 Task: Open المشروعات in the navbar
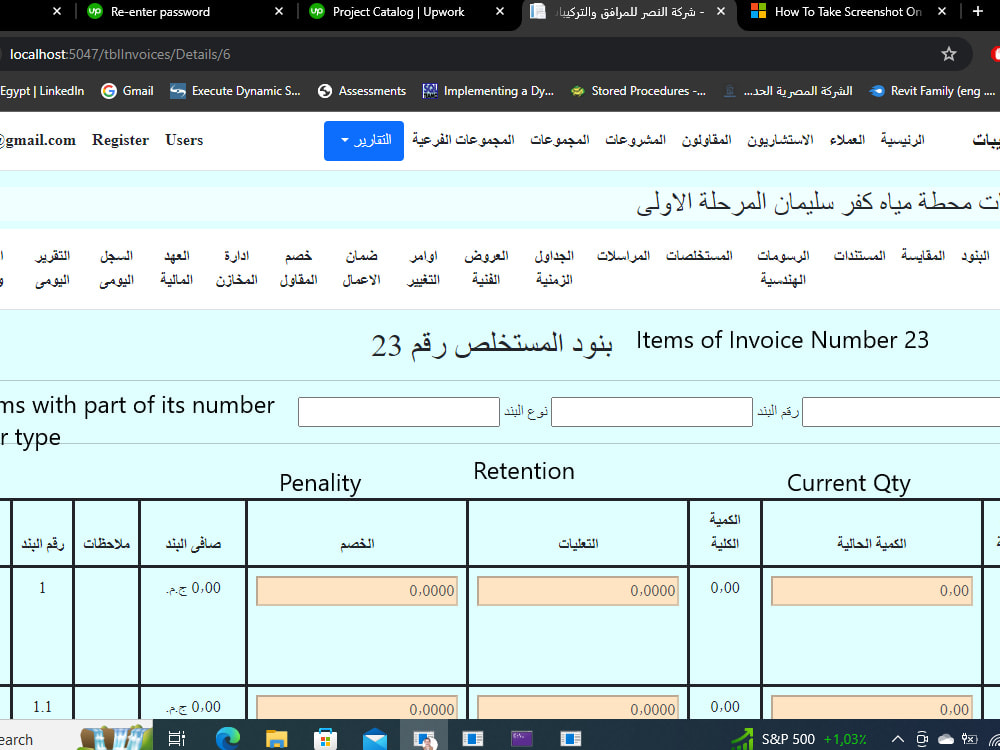click(635, 140)
